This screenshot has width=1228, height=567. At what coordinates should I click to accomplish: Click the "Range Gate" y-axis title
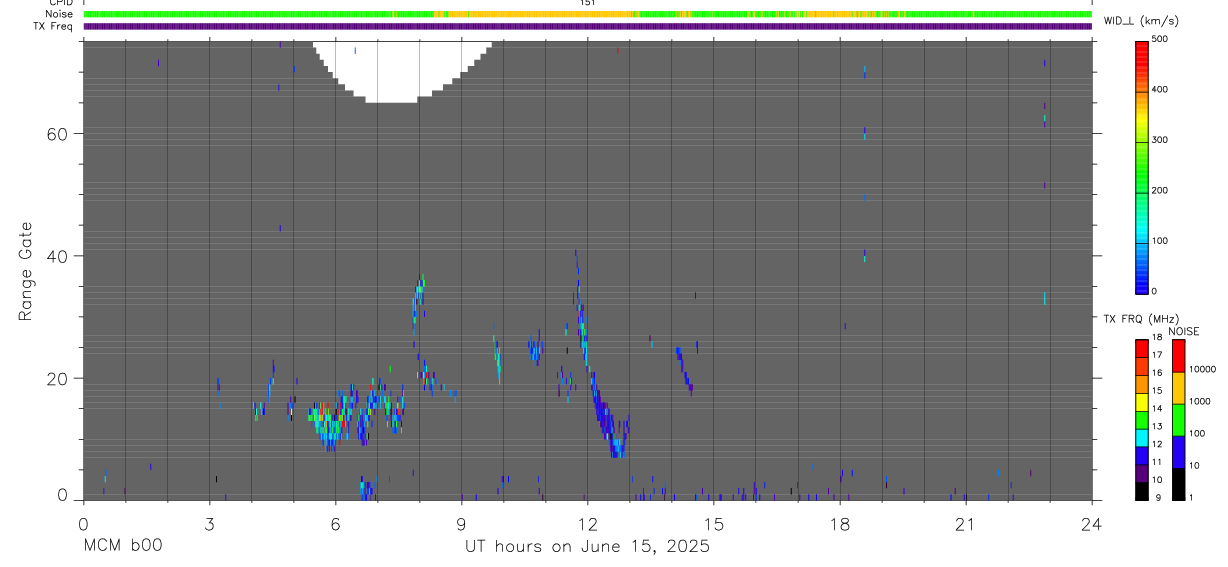27,271
